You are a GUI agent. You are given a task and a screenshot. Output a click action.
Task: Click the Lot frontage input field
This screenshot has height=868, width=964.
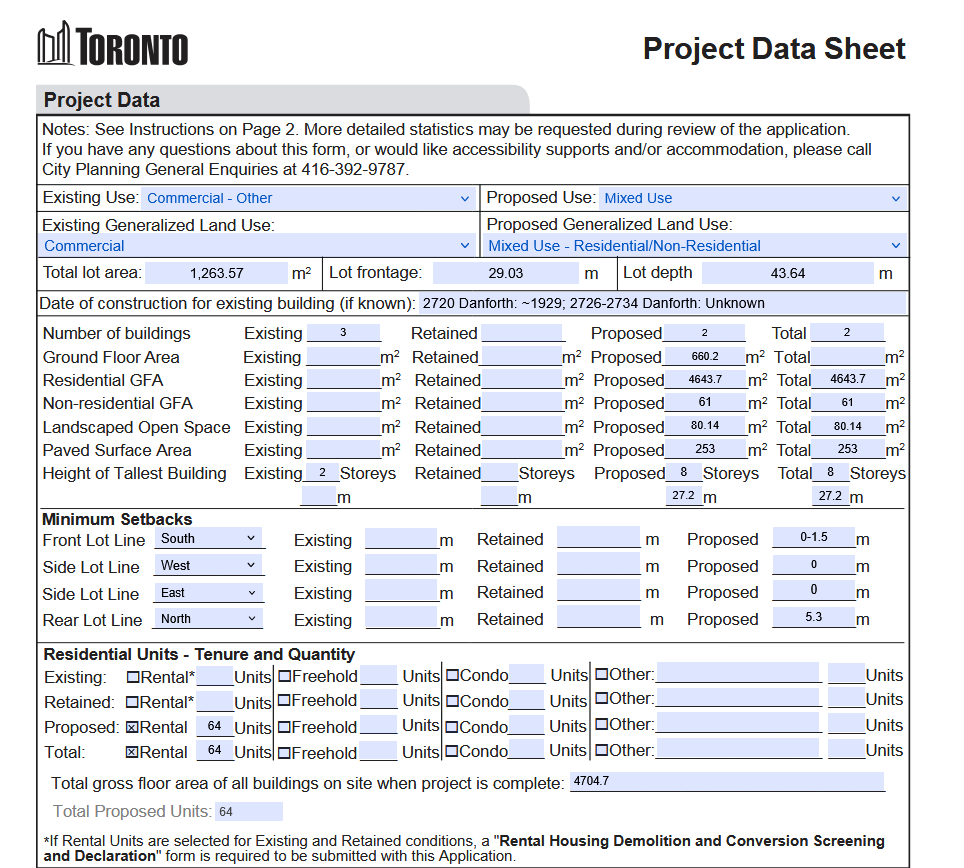click(x=505, y=273)
